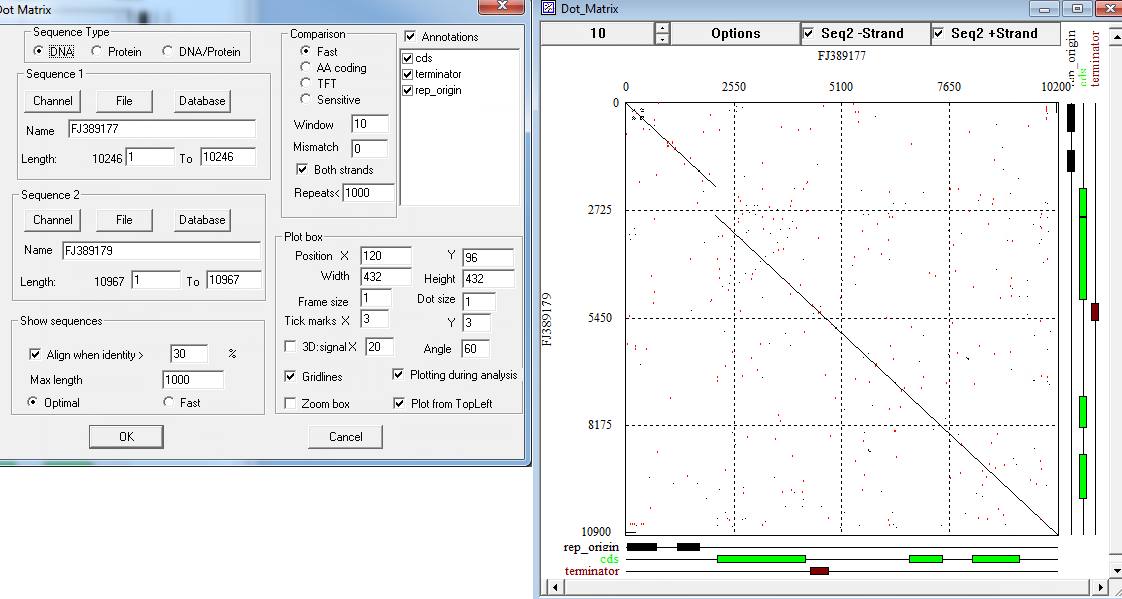Choose AA coding comparison mode

click(x=306, y=68)
